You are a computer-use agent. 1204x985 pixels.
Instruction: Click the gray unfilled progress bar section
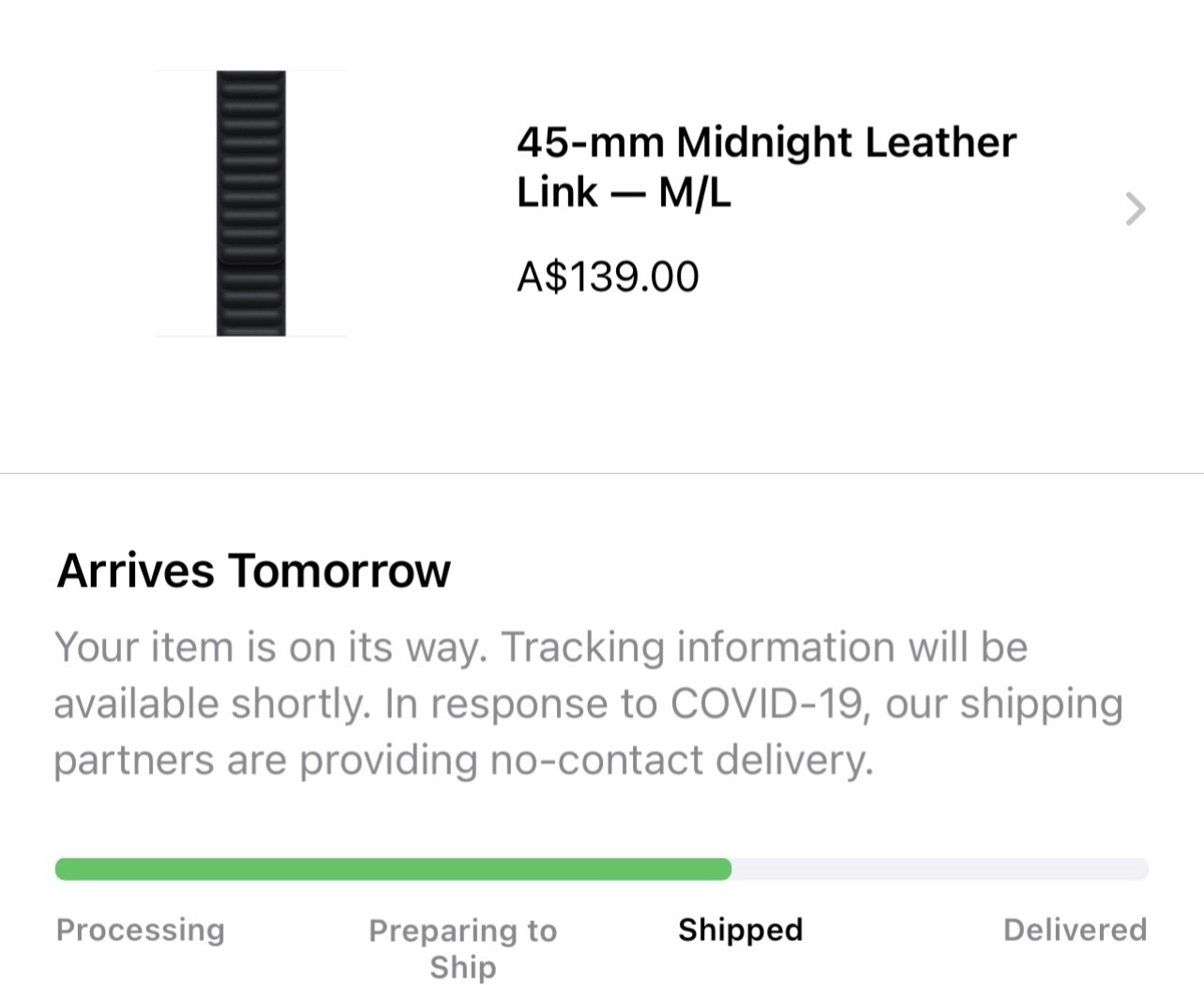940,869
